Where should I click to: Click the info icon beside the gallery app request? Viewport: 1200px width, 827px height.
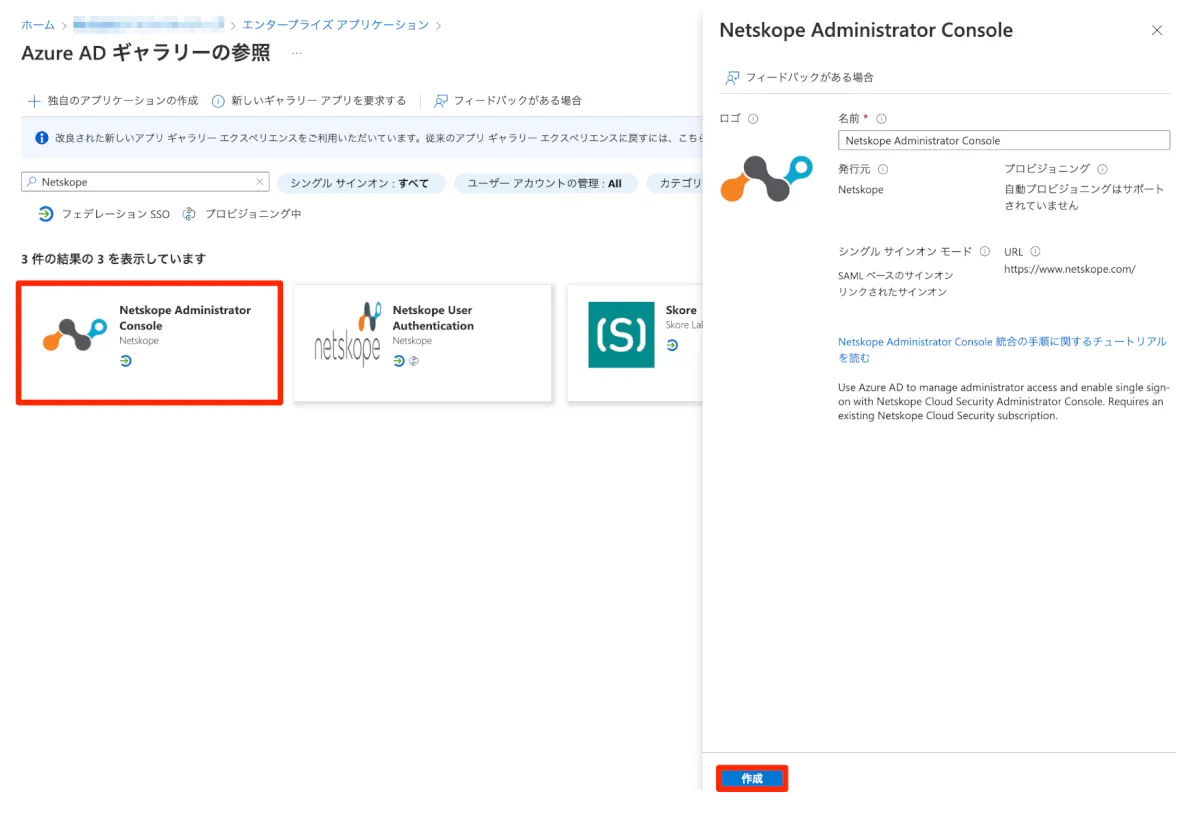[218, 101]
